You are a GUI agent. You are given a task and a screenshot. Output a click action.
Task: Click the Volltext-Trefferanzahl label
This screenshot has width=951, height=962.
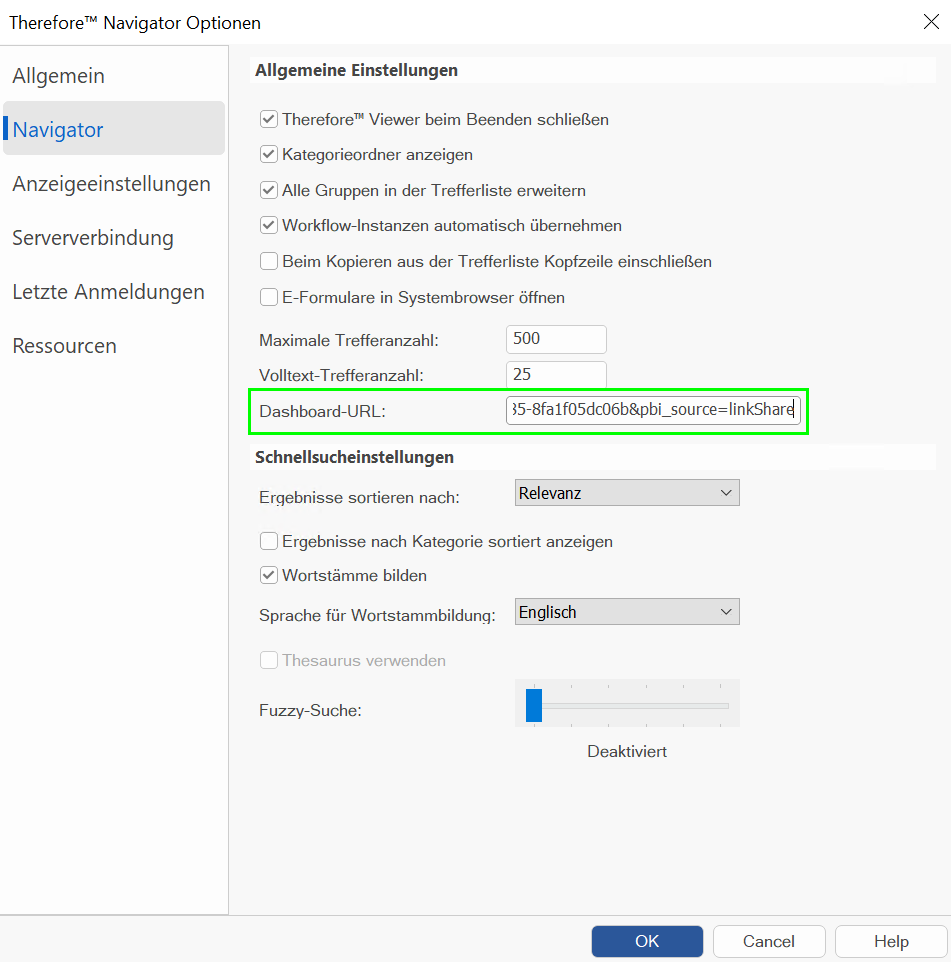pos(341,375)
